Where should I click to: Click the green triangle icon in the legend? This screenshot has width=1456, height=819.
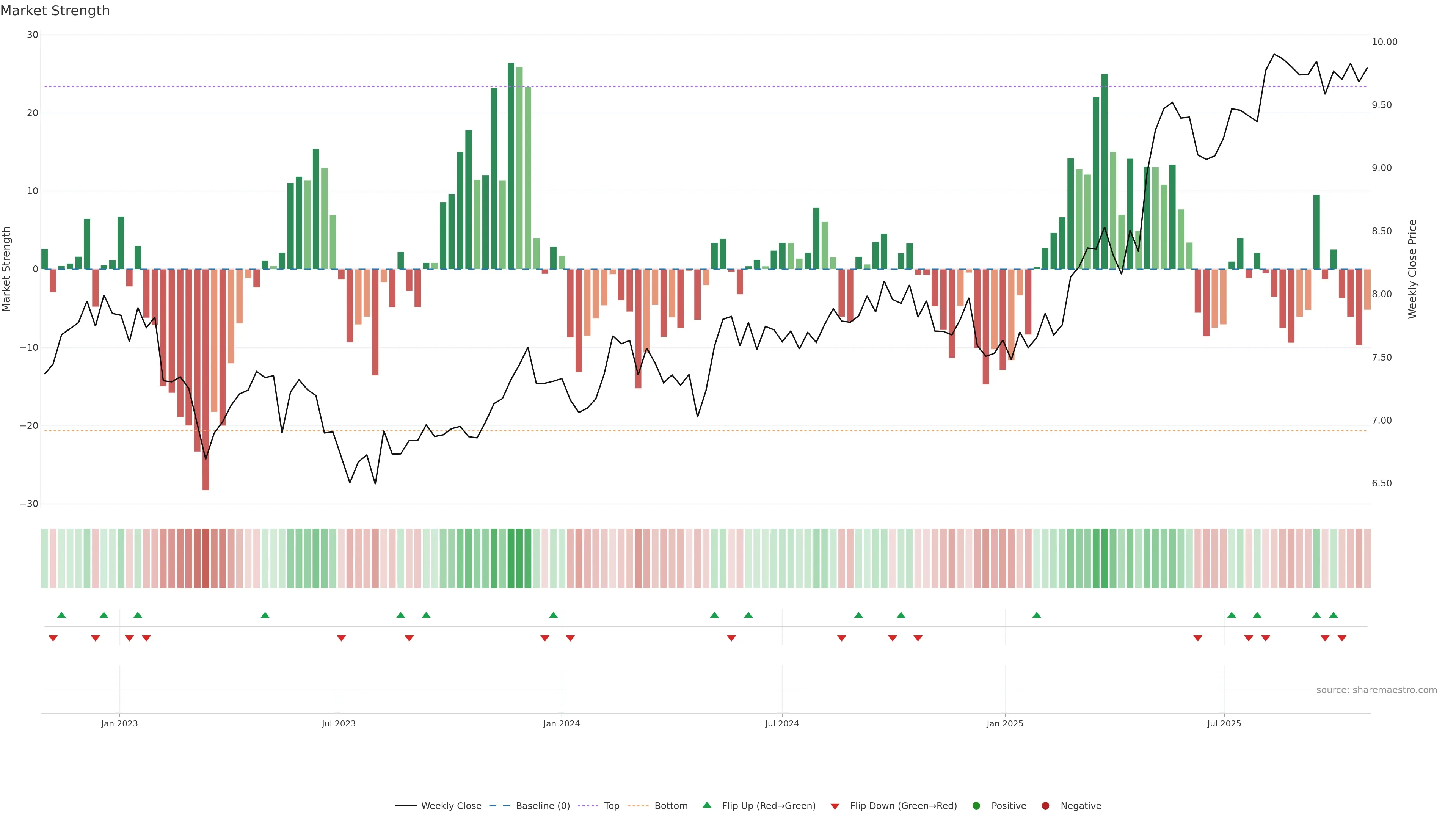706,805
